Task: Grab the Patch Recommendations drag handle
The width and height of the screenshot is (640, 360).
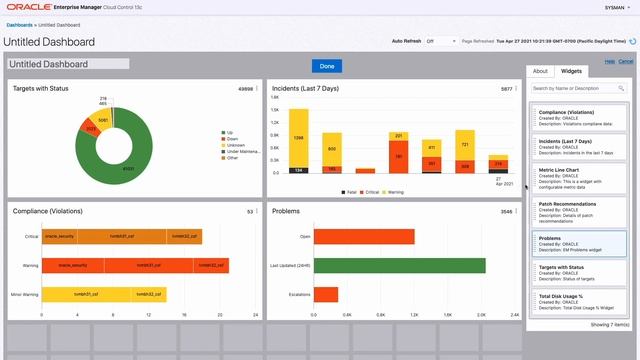Action: pos(535,212)
